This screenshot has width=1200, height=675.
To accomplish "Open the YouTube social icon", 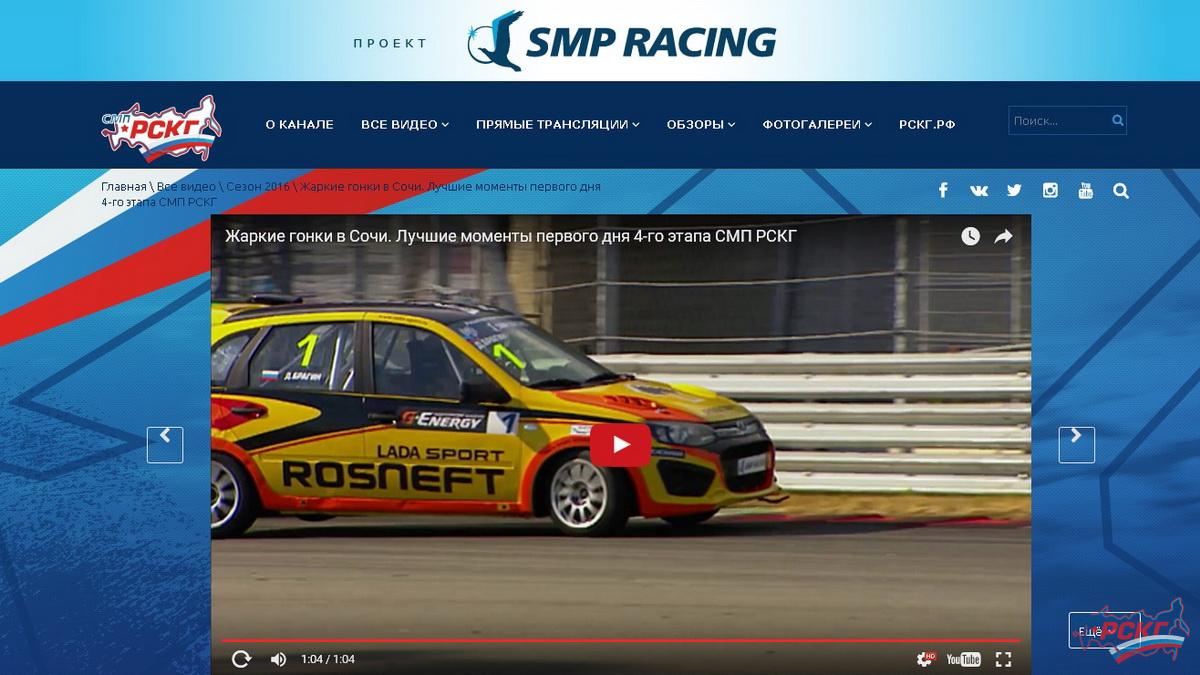I will [1085, 190].
